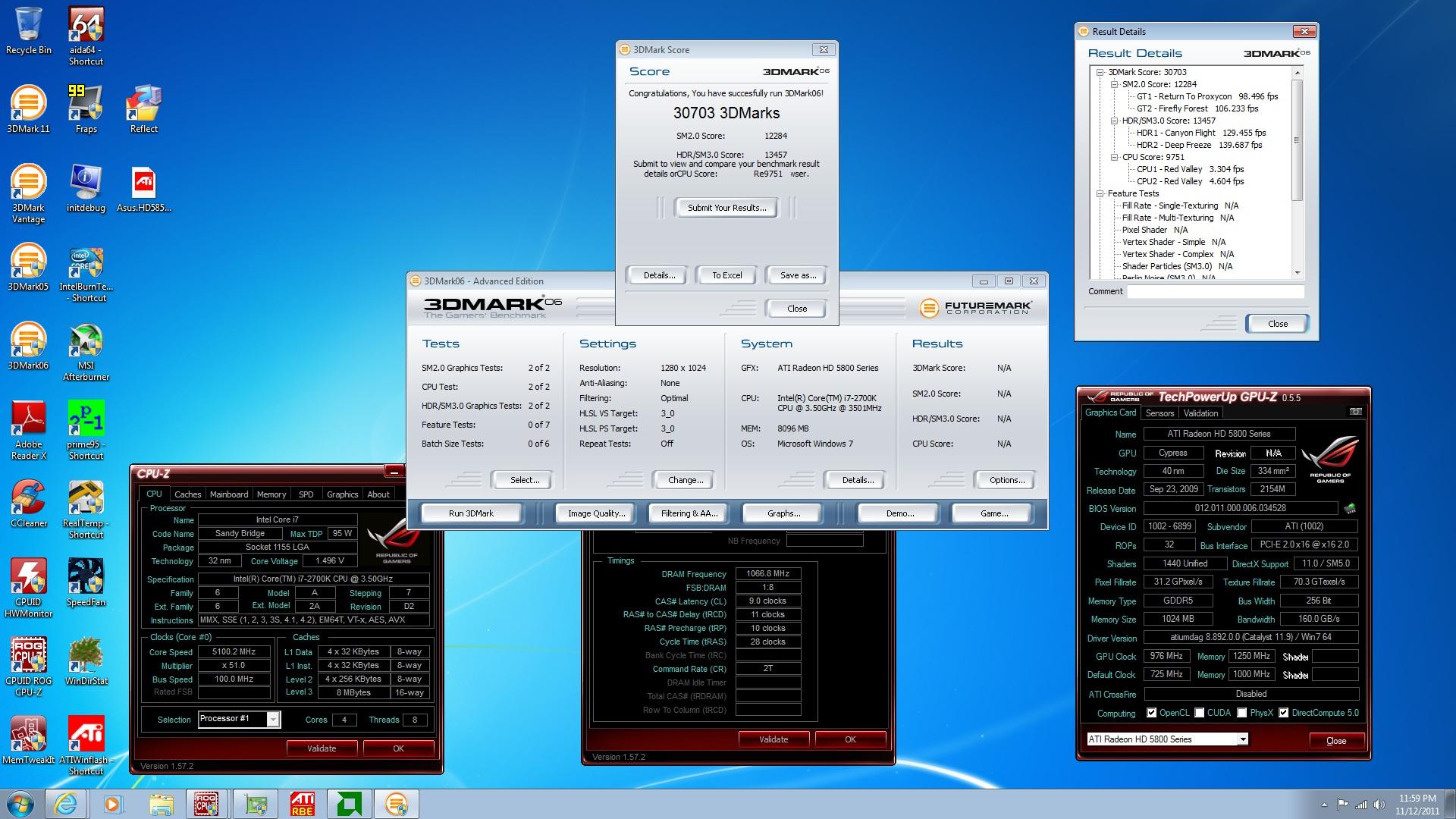The height and width of the screenshot is (819, 1456).
Task: Launch the aida64 shortcut on the desktop
Action: [86, 36]
